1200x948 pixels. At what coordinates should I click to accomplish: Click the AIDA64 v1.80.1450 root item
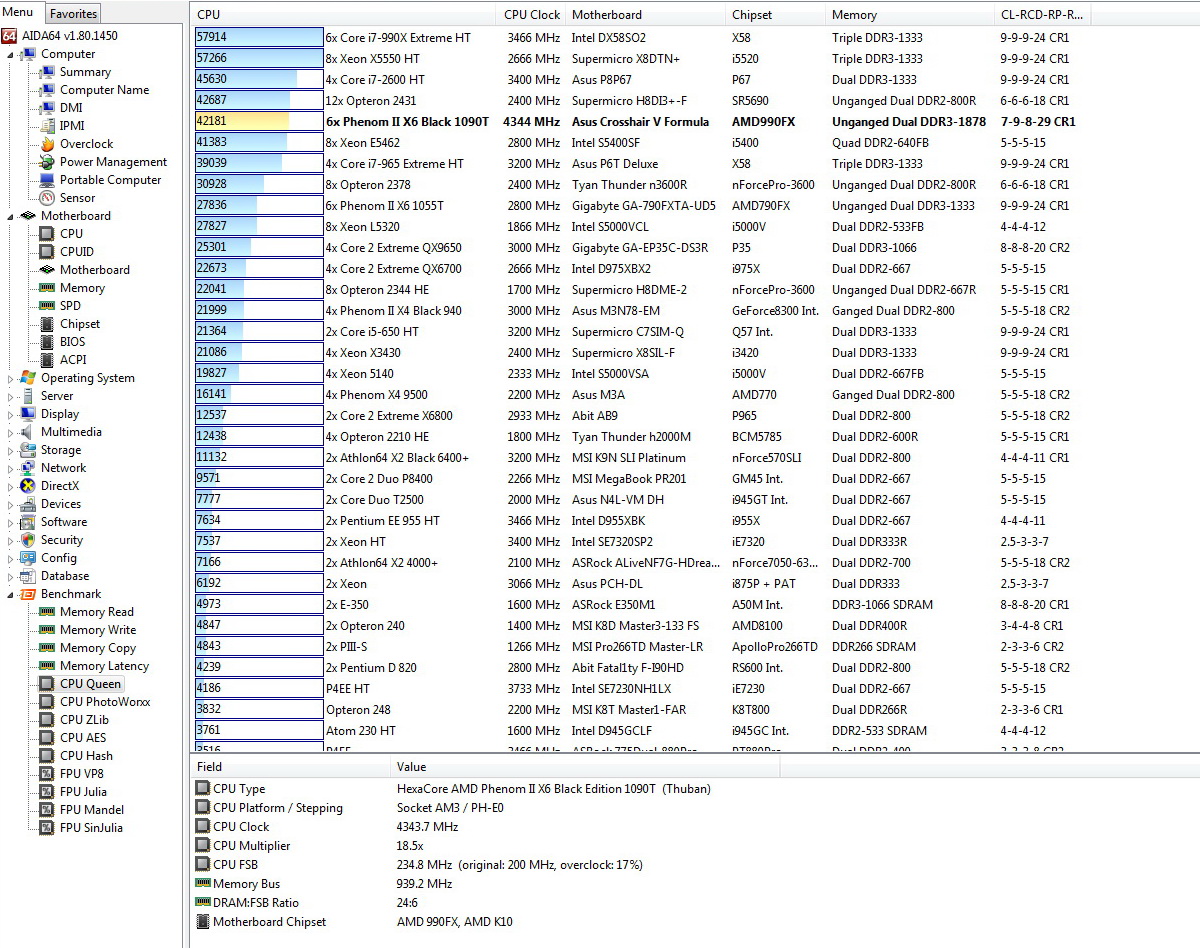68,35
